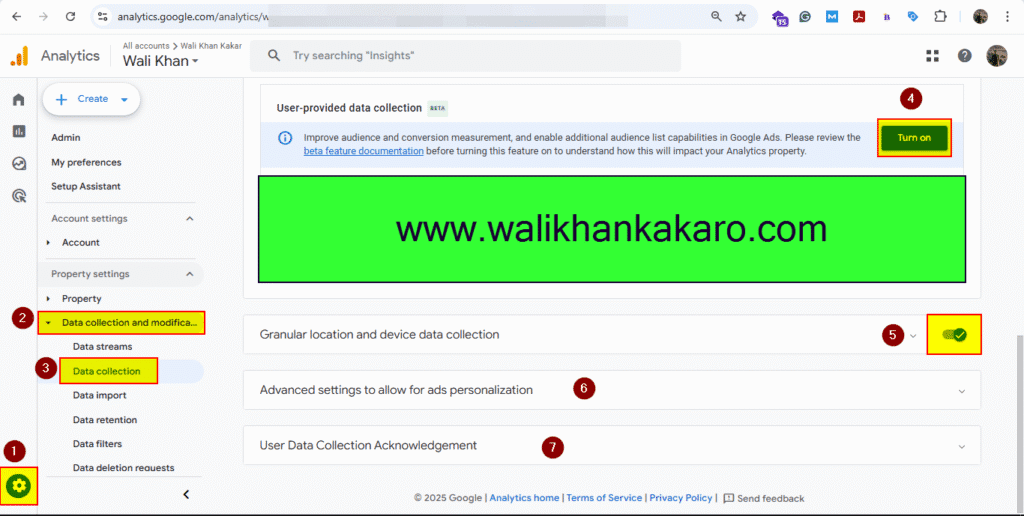Select Data retention
Screen dimensions: 1024x516
coord(105,420)
